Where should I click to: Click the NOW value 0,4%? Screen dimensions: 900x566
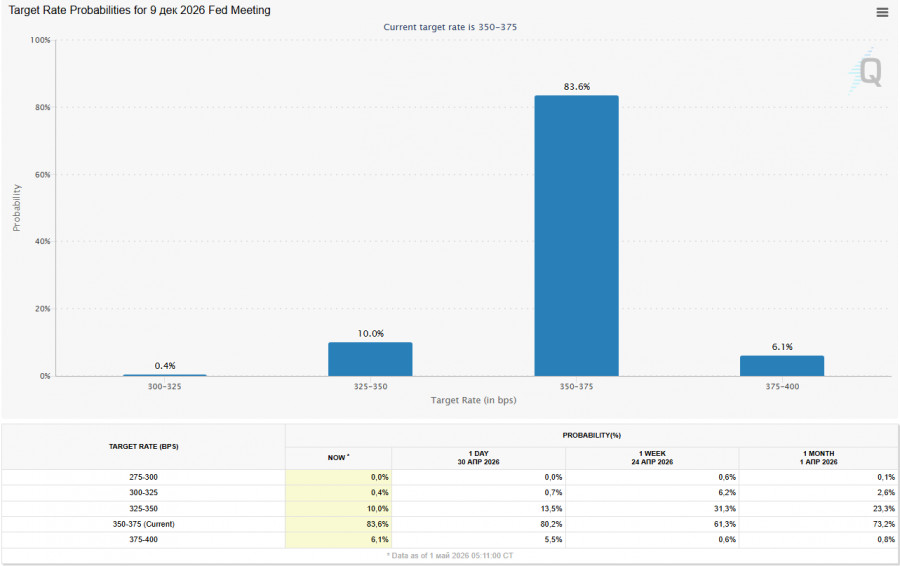tap(379, 493)
